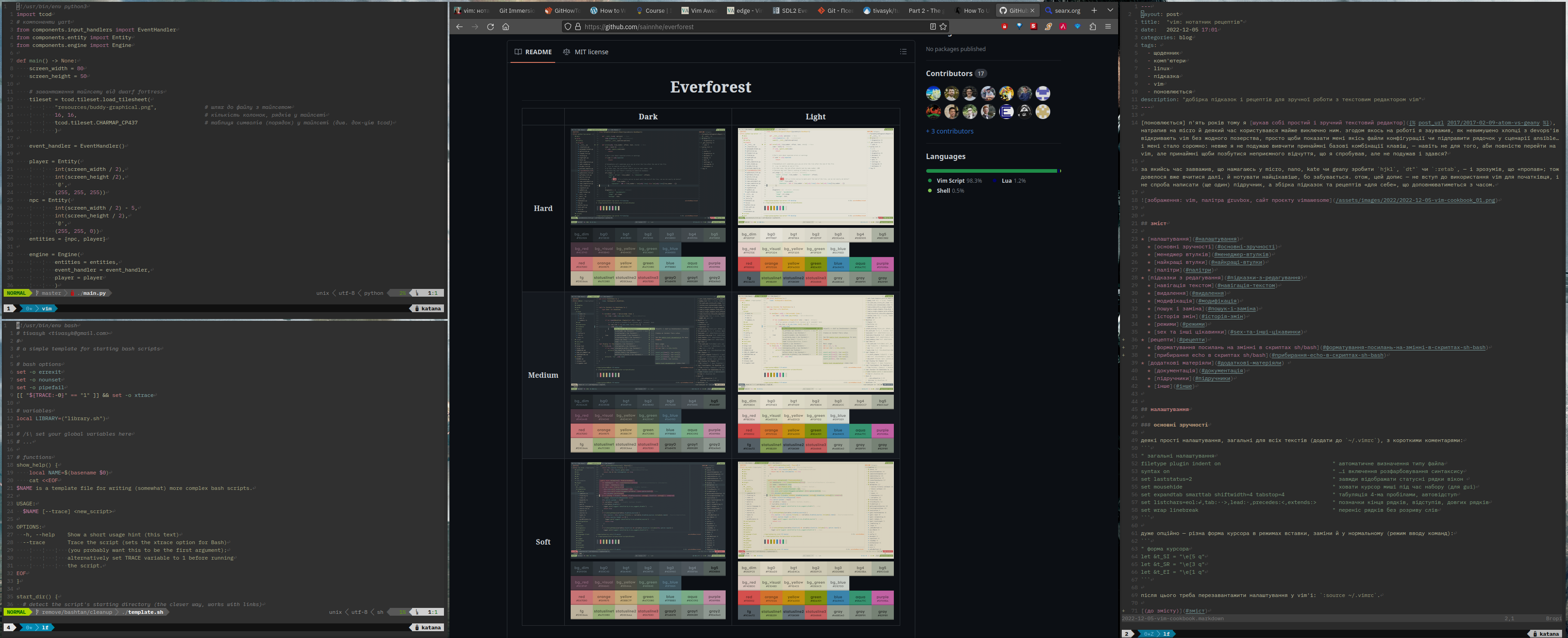Open the Dark Hard color palette image
Image resolution: width=1568 pixels, height=638 pixels.
pyautogui.click(x=648, y=257)
